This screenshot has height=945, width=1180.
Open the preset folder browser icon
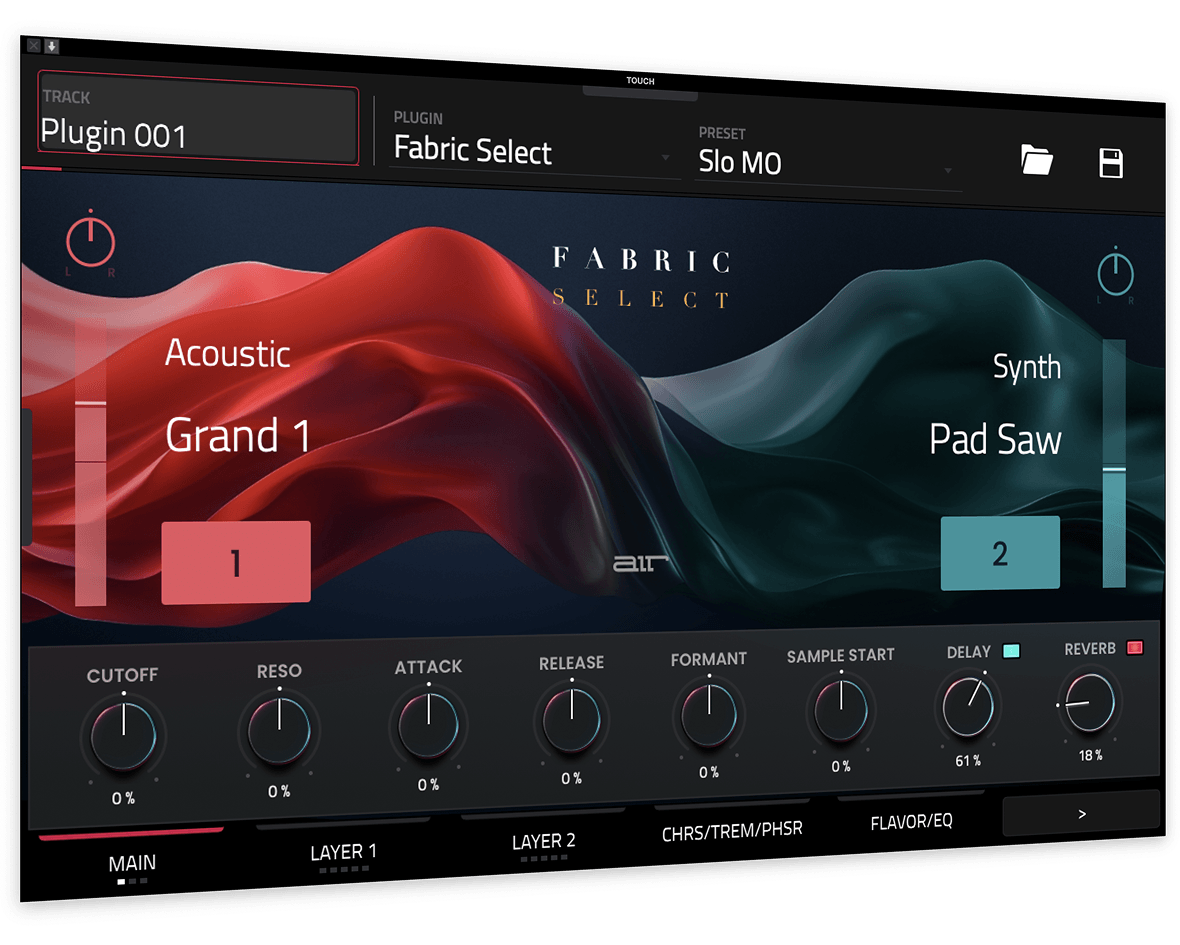click(x=1037, y=160)
